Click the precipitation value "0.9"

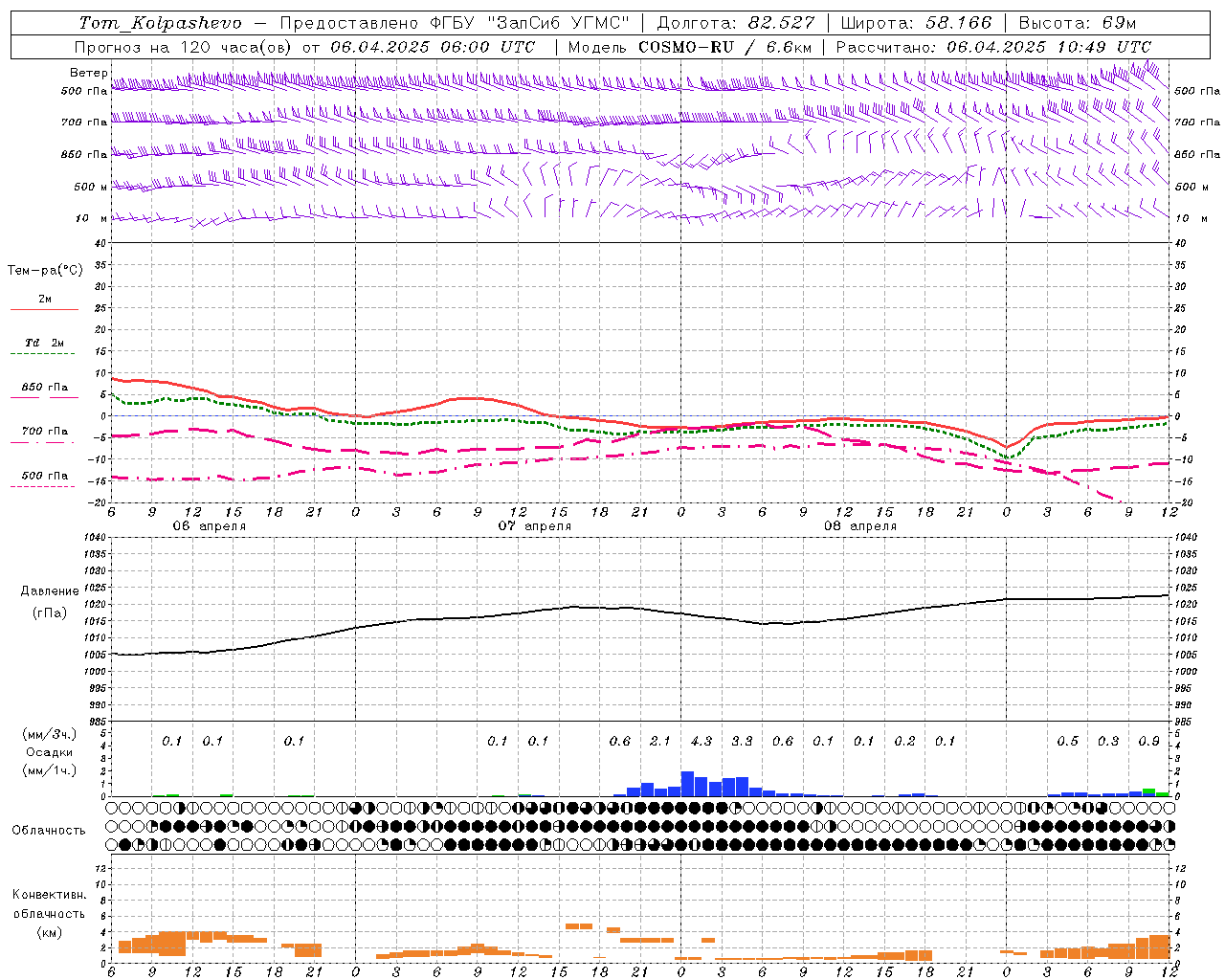pos(1148,741)
